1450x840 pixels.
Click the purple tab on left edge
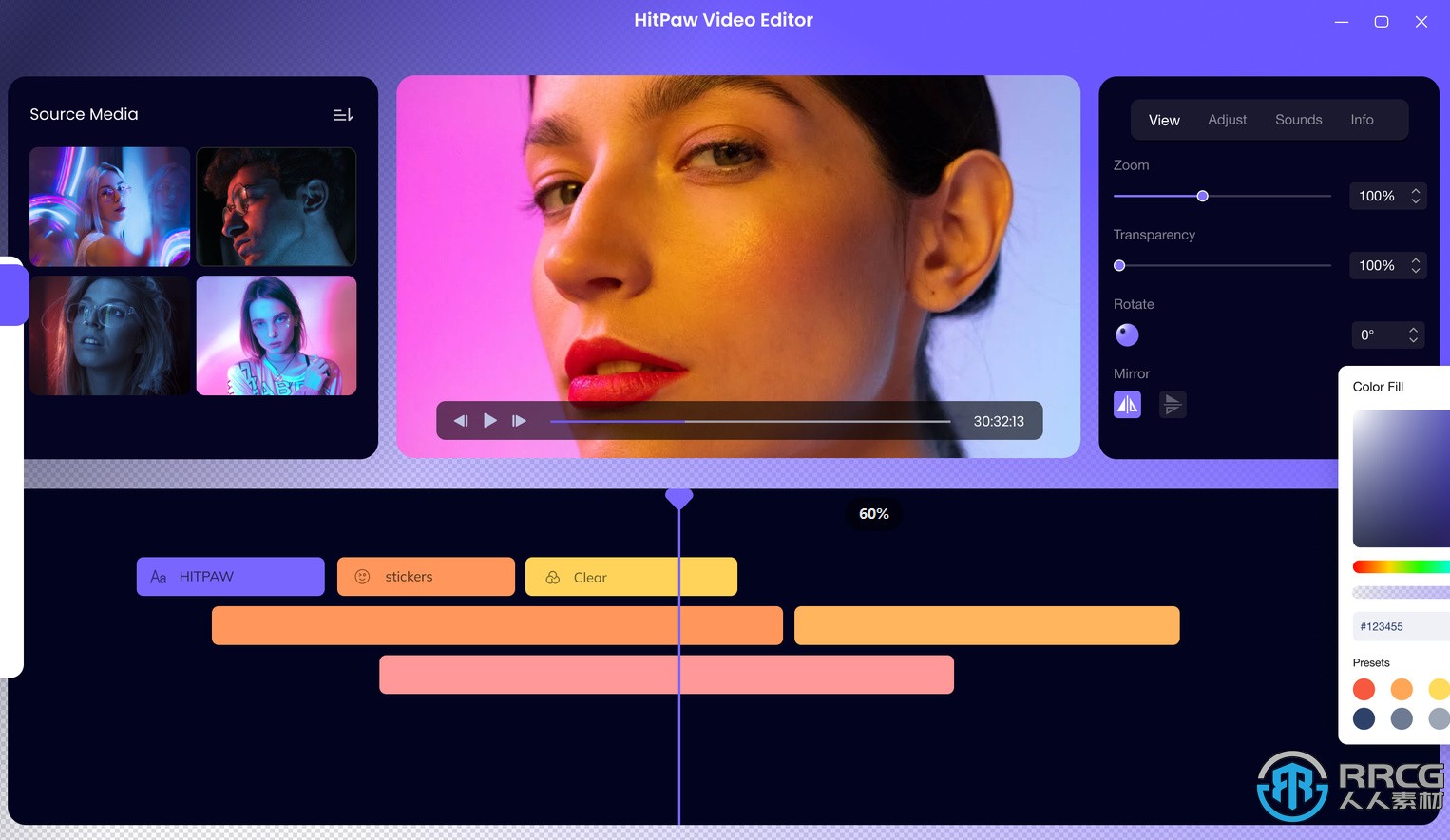coord(13,295)
